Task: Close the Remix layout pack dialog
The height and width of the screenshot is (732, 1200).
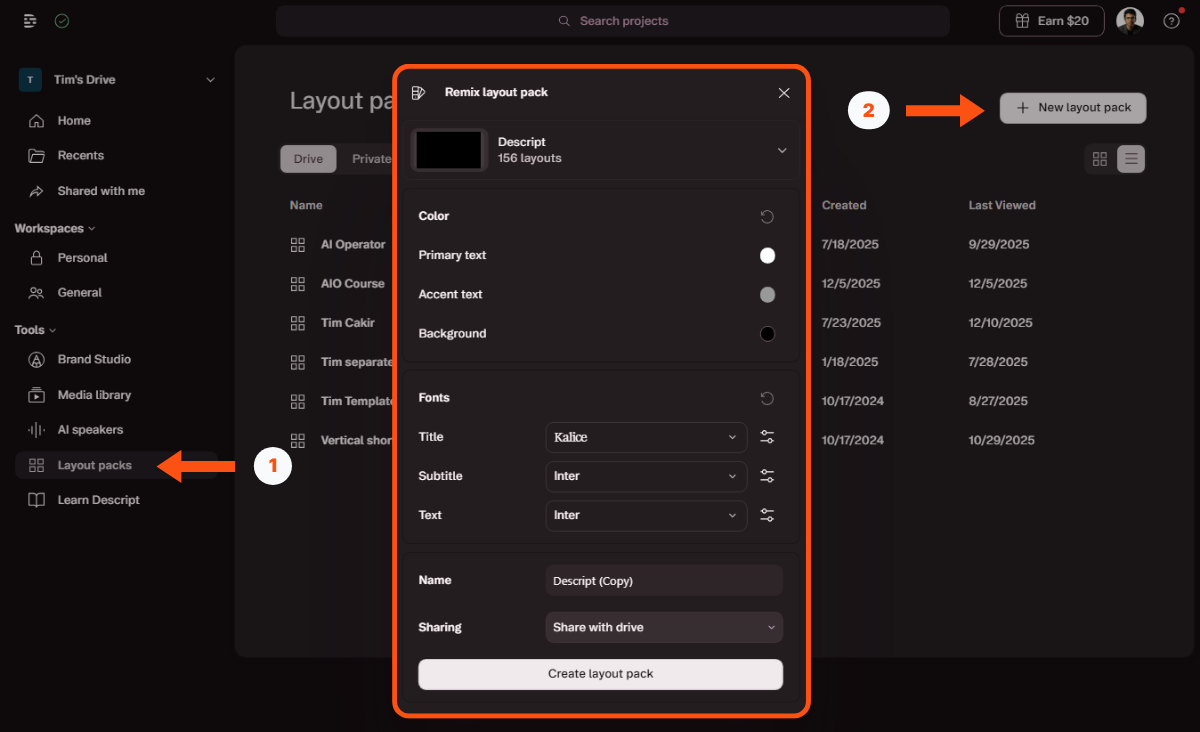Action: tap(784, 93)
